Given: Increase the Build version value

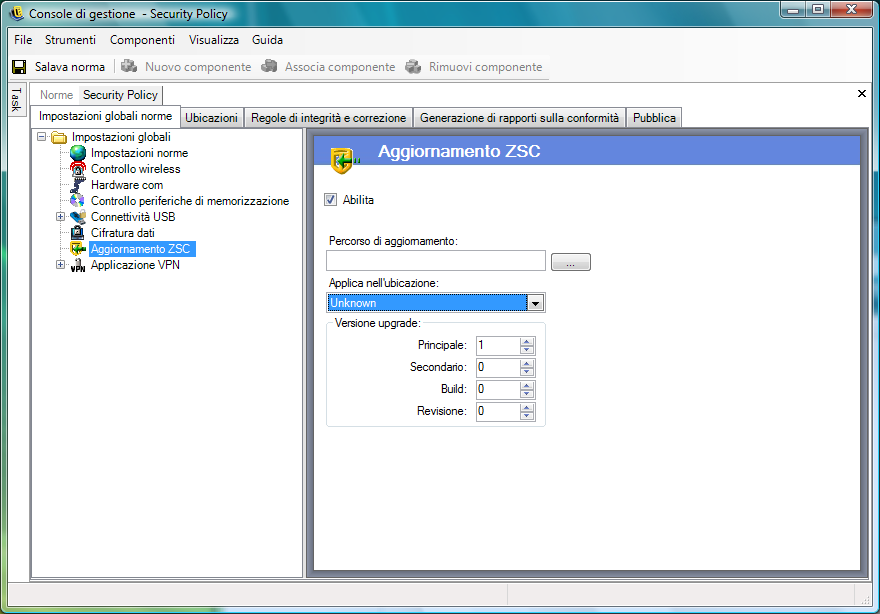Looking at the screenshot, I should pyautogui.click(x=526, y=385).
